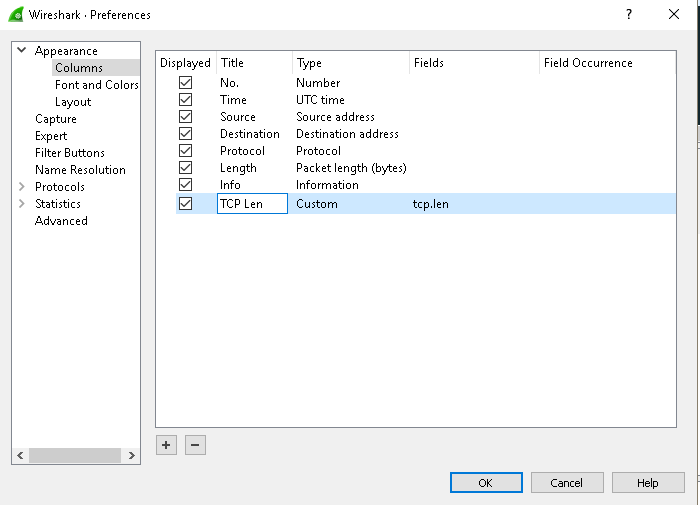Uncheck Displayed box for TCP Len column

[186, 204]
